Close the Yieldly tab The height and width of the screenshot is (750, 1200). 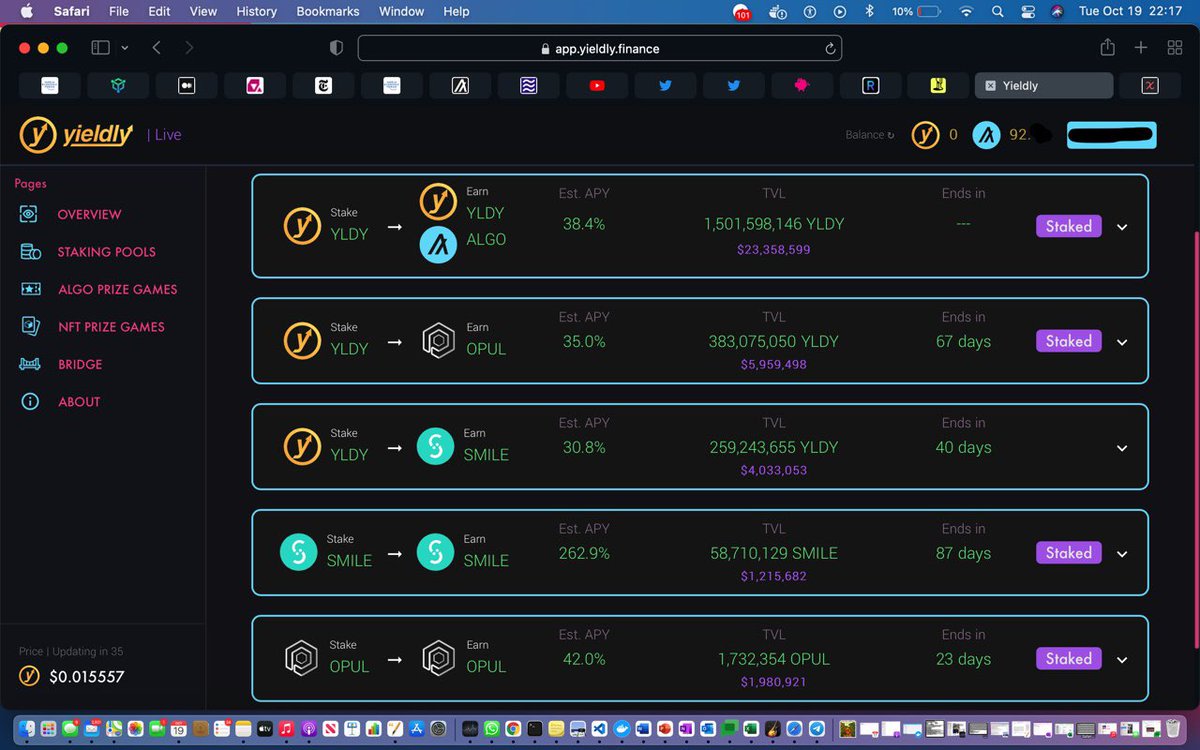click(x=990, y=86)
